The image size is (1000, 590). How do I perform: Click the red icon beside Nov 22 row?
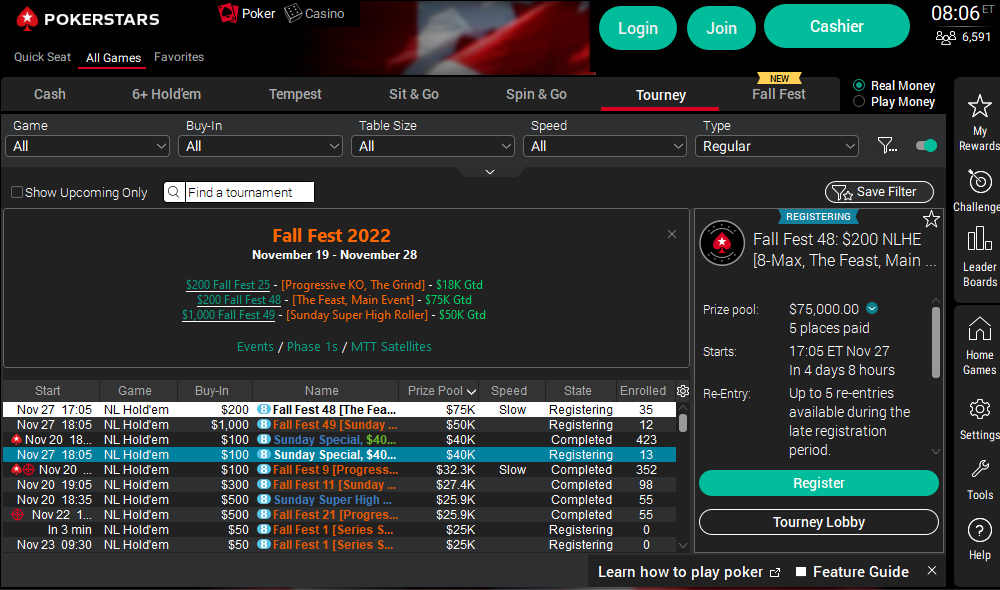[17, 515]
